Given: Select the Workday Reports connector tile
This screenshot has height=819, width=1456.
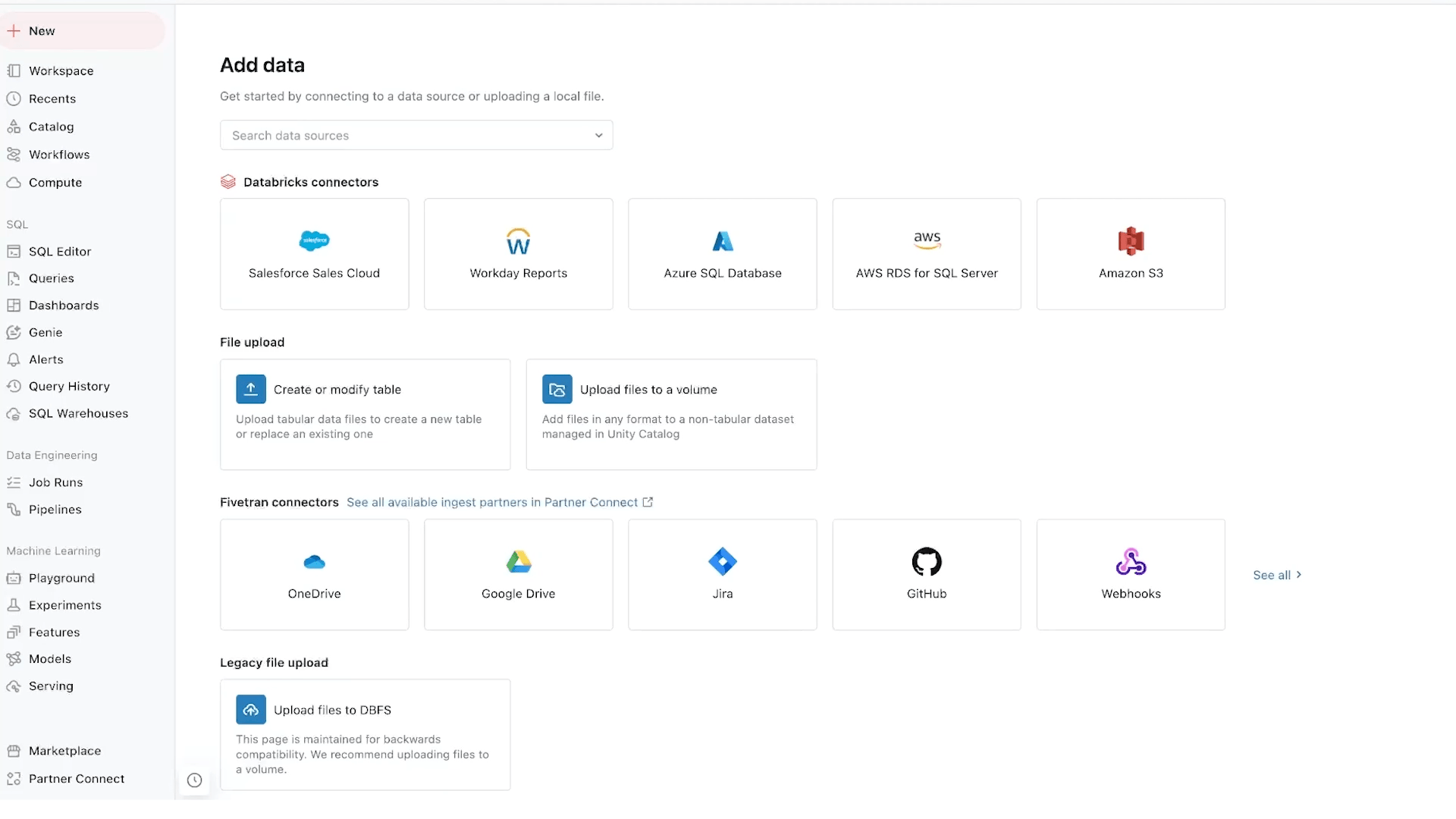Looking at the screenshot, I should (518, 254).
